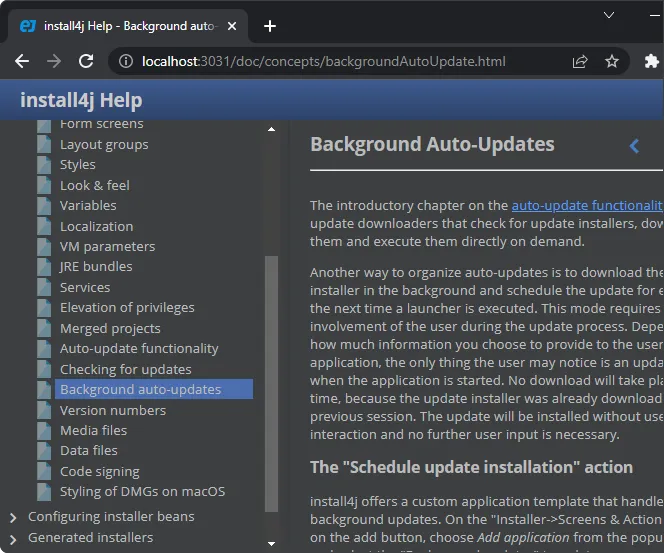Open the tab search chevron in title bar

609,15
